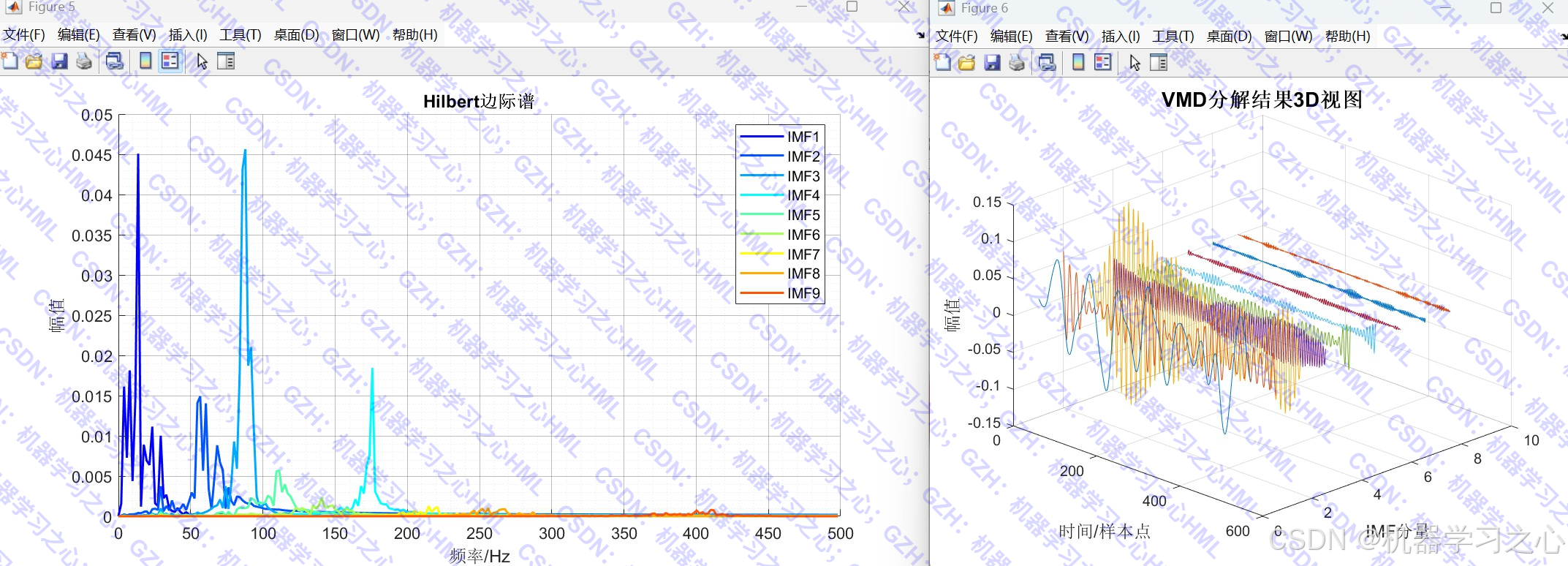
Task: Click MATLAB logo icon in Figure 6 title bar
Action: click(x=946, y=8)
